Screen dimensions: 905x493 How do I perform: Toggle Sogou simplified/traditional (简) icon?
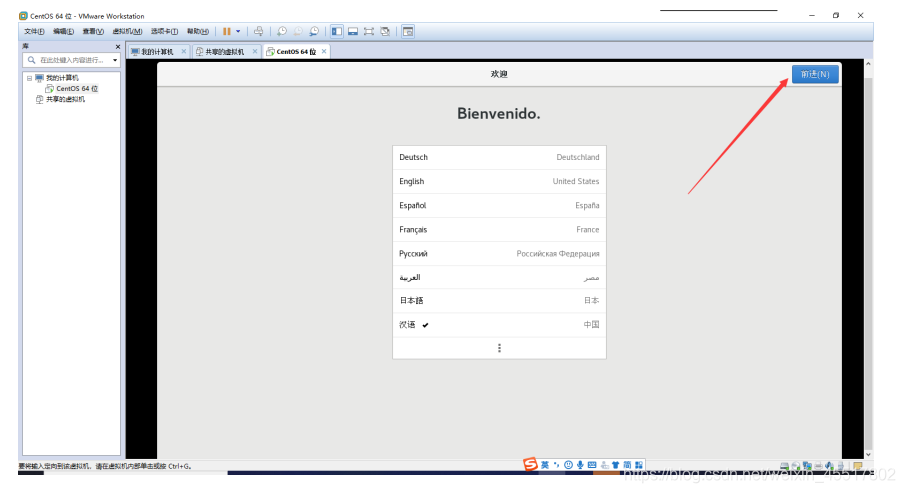(x=627, y=465)
